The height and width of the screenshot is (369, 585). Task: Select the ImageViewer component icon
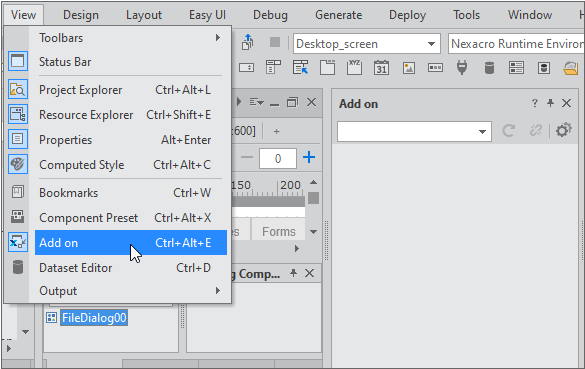coord(409,68)
